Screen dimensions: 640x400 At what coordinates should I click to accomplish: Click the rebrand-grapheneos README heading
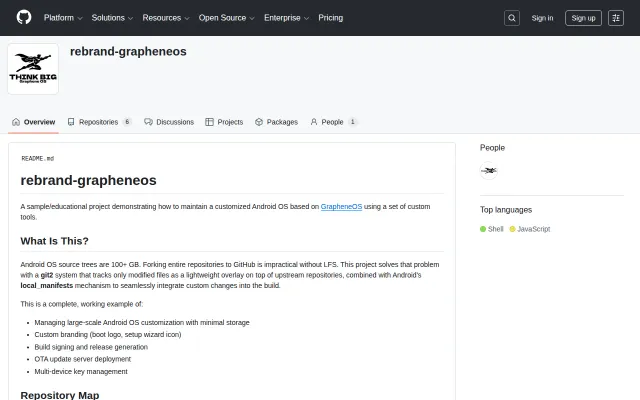(89, 180)
